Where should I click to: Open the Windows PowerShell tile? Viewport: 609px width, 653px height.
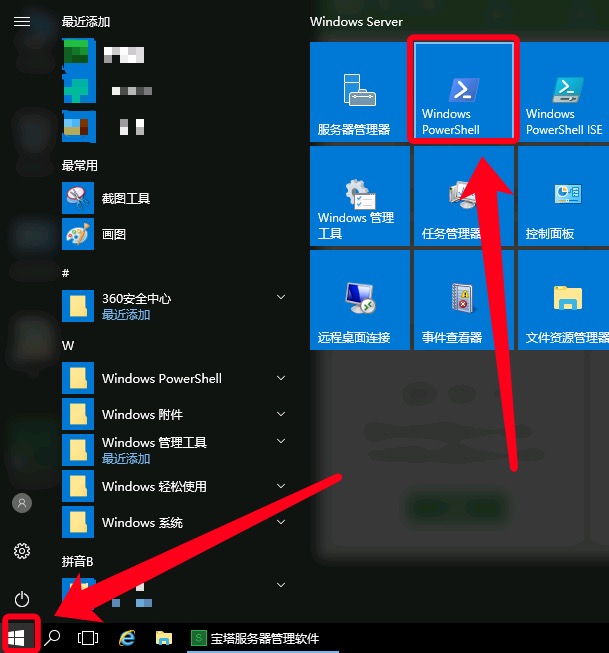click(463, 90)
